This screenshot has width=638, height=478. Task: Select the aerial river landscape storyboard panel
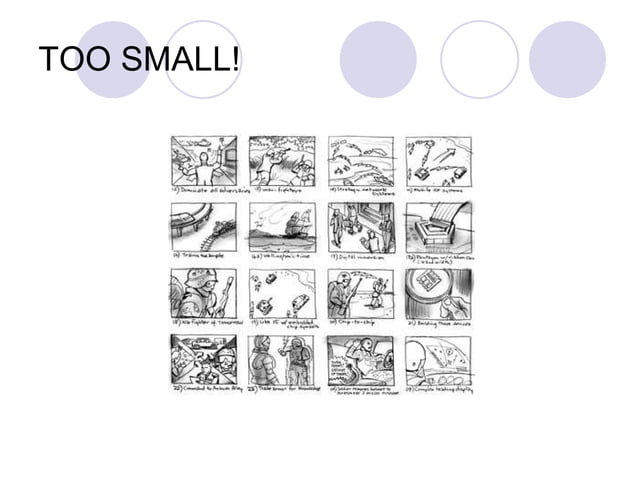pyautogui.click(x=361, y=161)
